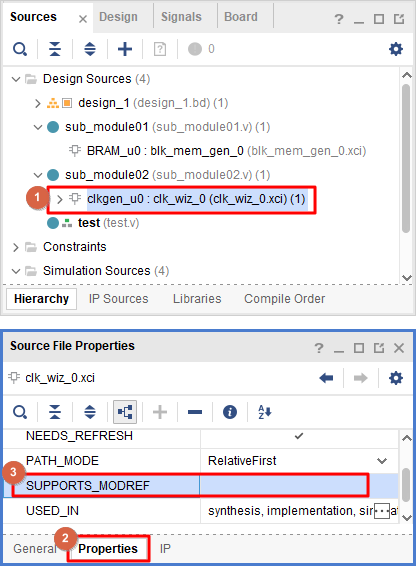The image size is (416, 566).
Task: Switch to the General properties tab
Action: coord(35,549)
